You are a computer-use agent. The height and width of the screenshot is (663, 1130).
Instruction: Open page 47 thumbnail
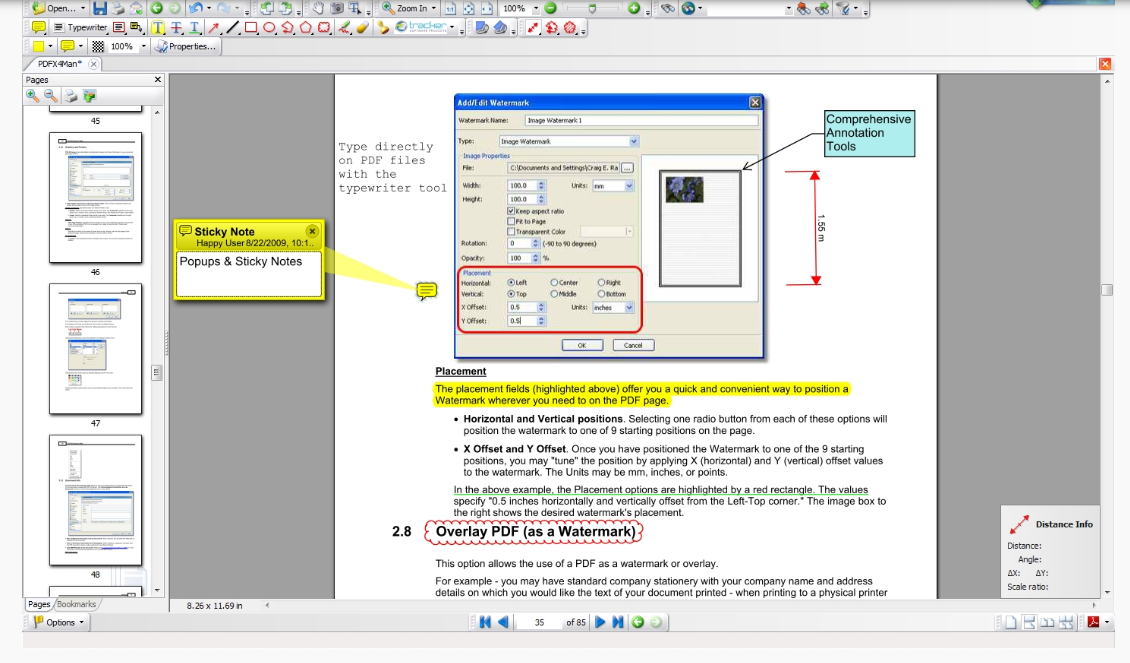coord(95,349)
